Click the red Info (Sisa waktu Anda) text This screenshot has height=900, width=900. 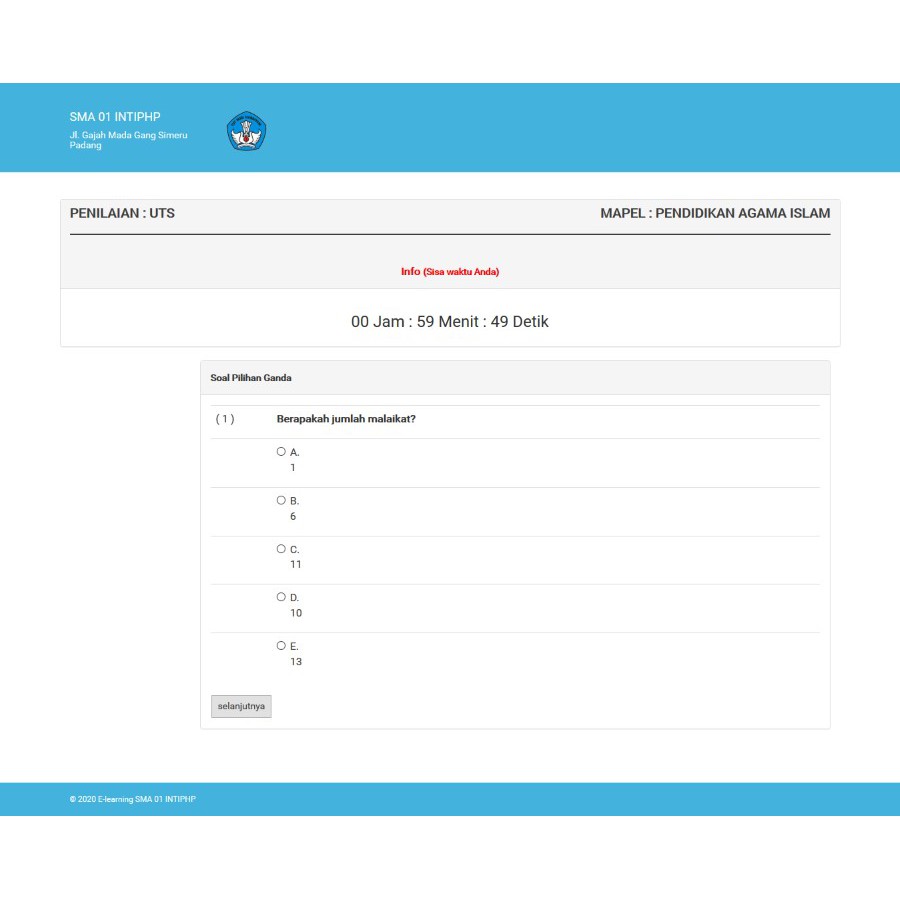click(x=449, y=271)
